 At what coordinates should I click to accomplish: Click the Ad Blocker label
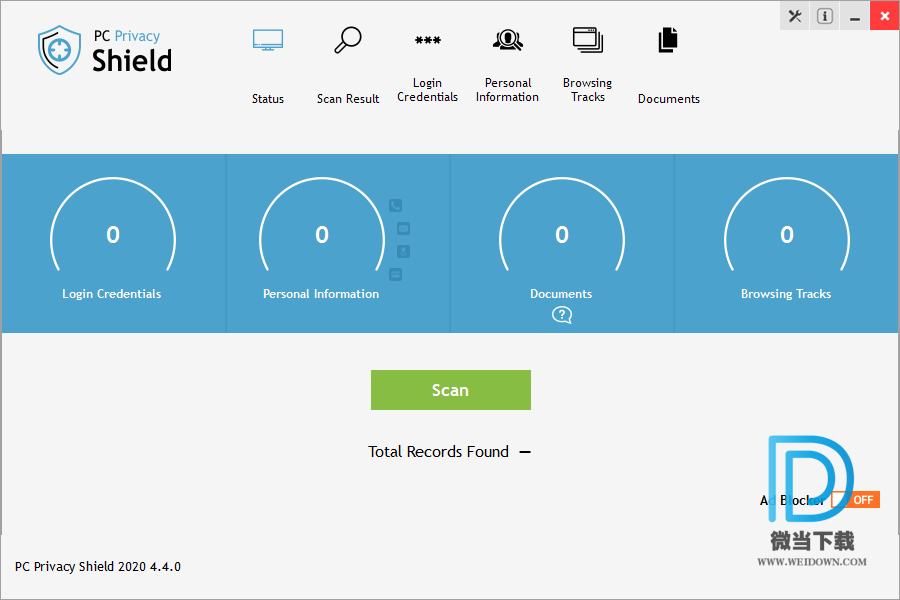(x=792, y=500)
